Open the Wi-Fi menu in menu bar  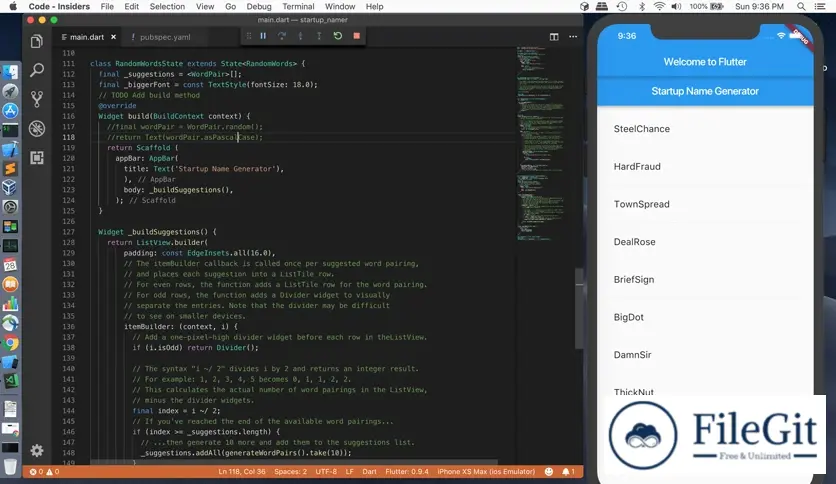pos(660,6)
